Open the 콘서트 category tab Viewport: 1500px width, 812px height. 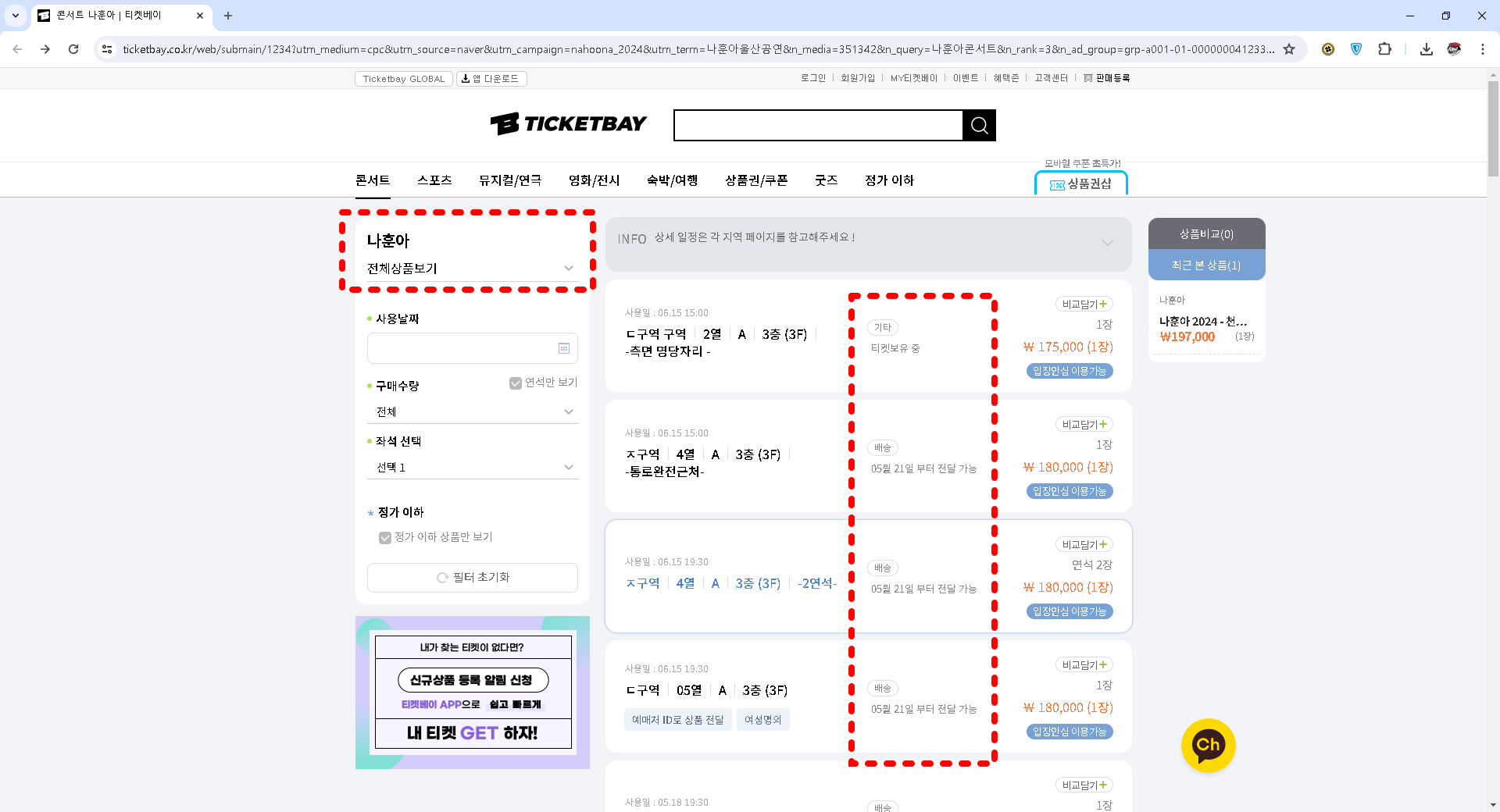click(373, 180)
